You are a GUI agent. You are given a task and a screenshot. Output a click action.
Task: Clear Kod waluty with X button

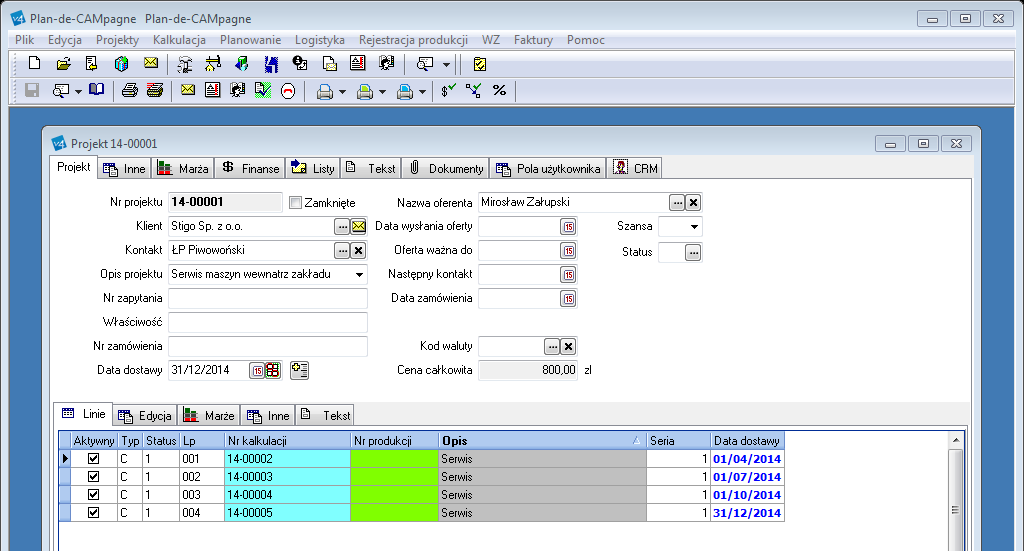568,347
